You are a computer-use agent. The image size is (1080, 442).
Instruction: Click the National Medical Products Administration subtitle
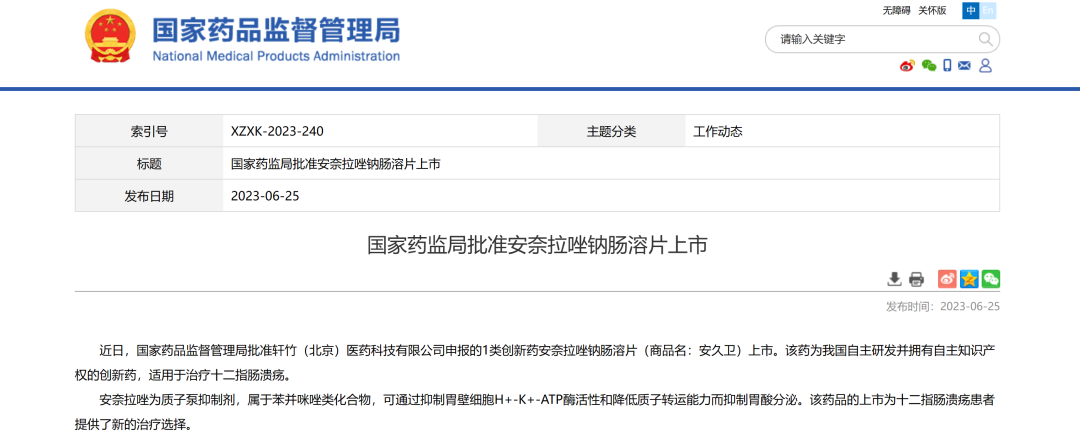pos(276,56)
